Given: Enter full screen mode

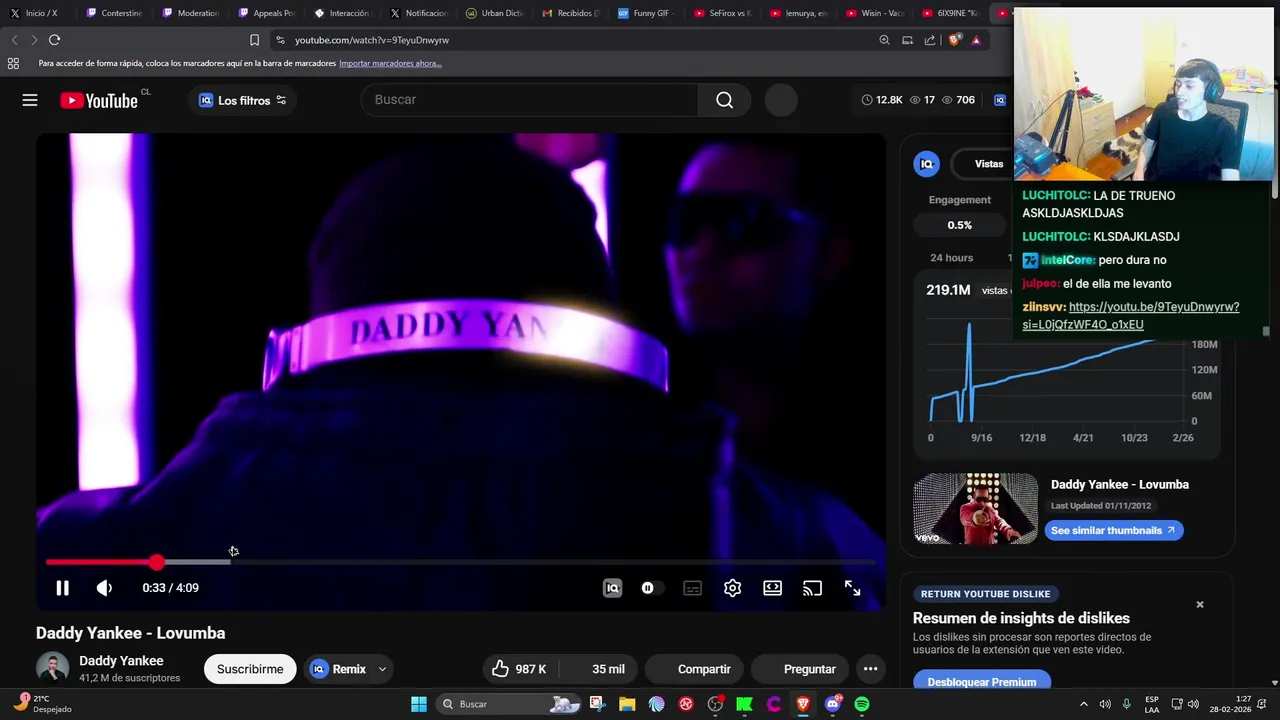Looking at the screenshot, I should 852,588.
